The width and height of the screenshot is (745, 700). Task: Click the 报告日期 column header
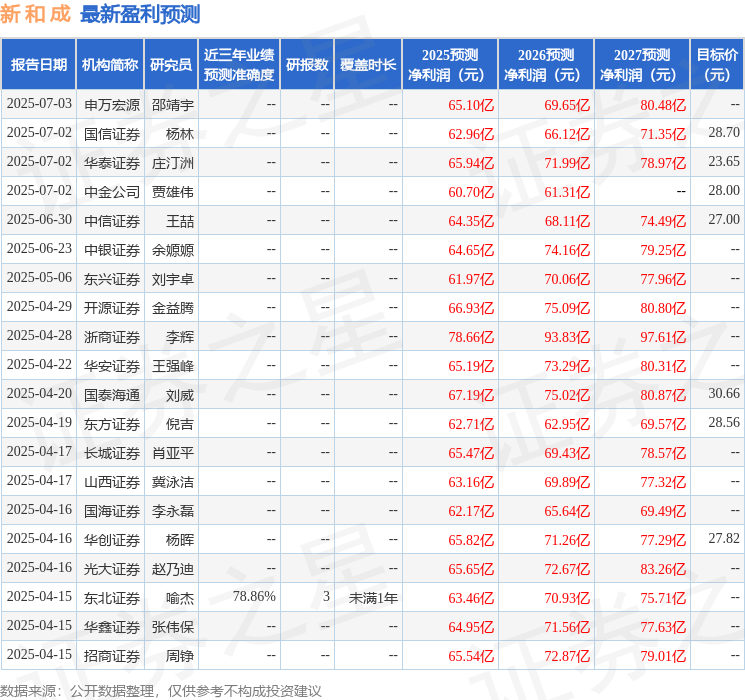click(x=38, y=65)
